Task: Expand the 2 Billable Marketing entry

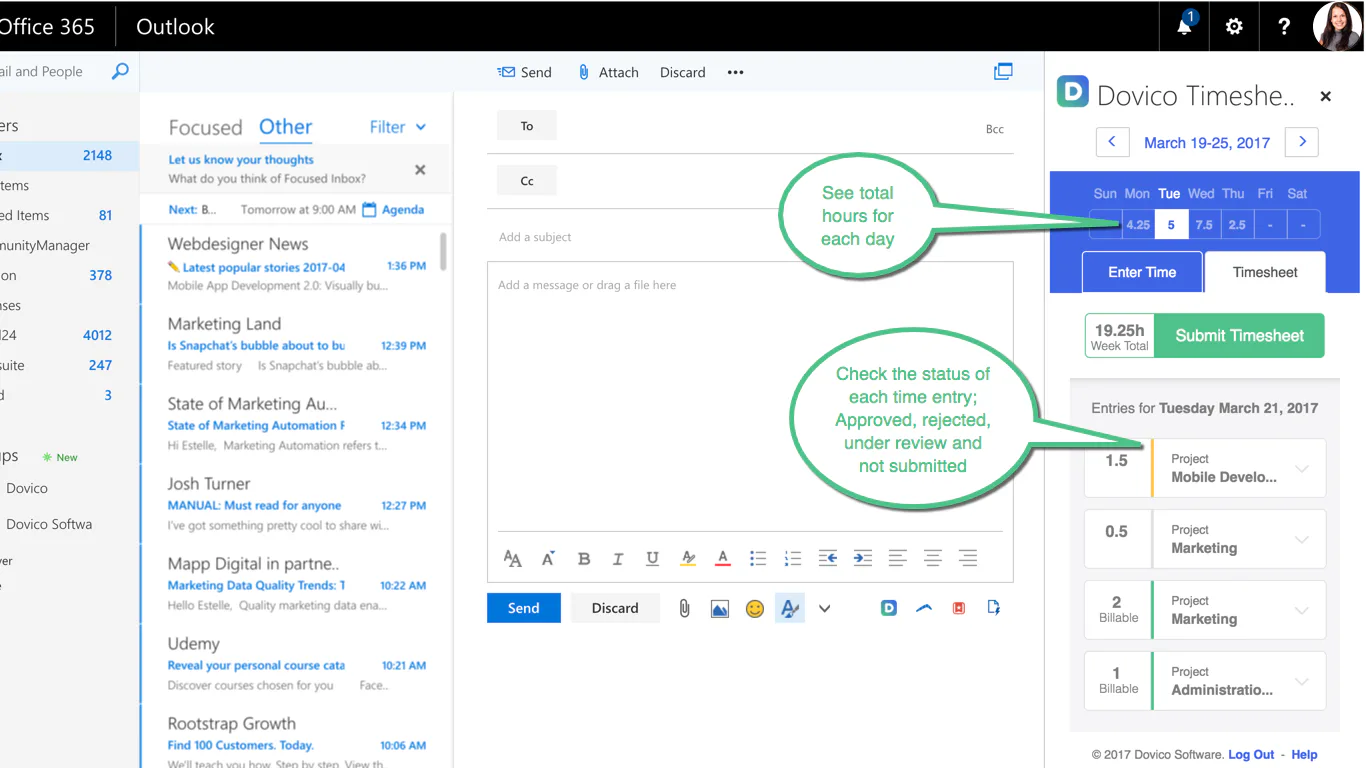Action: [x=1302, y=610]
